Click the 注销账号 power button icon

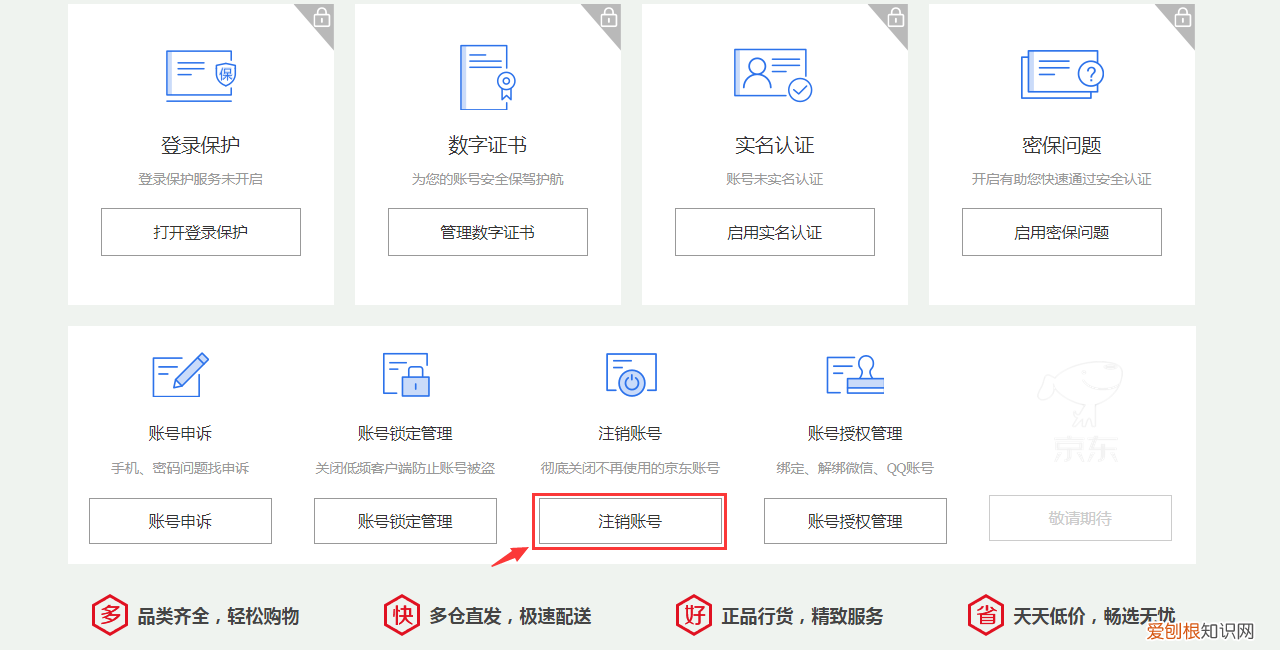[x=630, y=375]
